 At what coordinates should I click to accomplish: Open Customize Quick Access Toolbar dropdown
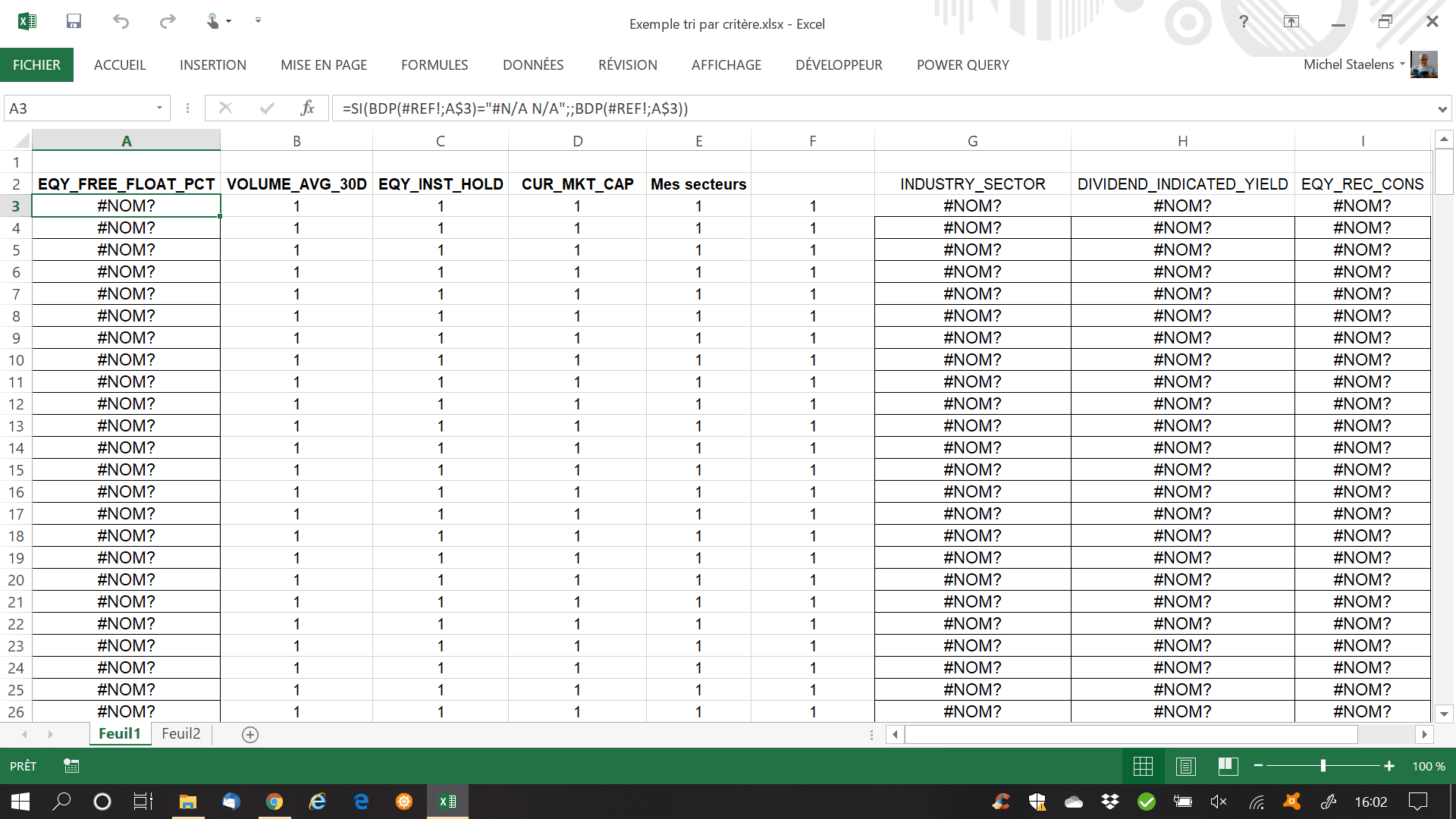point(258,20)
